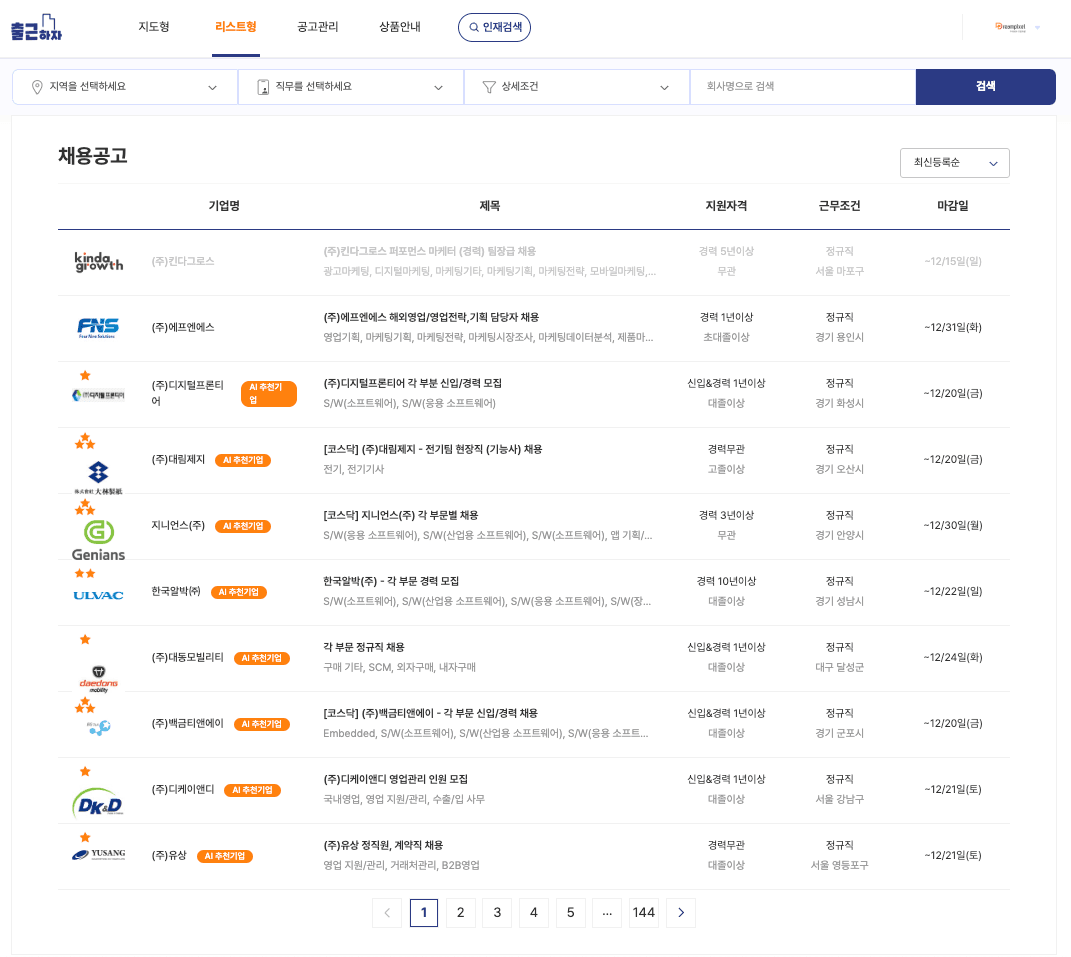The width and height of the screenshot is (1071, 957).
Task: Click AI 추천기업 badge for (주)디케이앤디
Action: tap(252, 790)
